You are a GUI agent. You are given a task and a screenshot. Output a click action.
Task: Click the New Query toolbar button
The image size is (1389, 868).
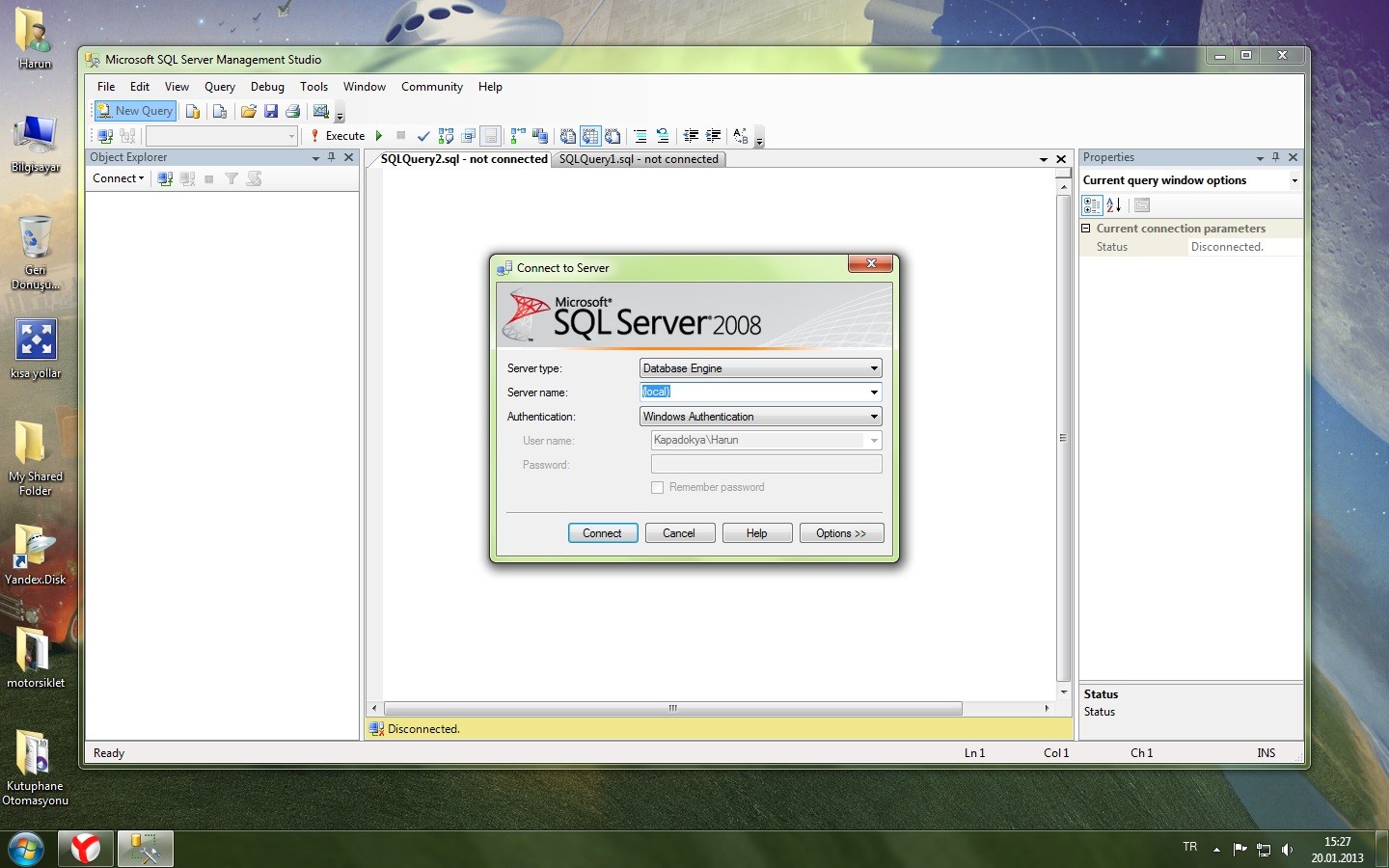click(x=135, y=111)
